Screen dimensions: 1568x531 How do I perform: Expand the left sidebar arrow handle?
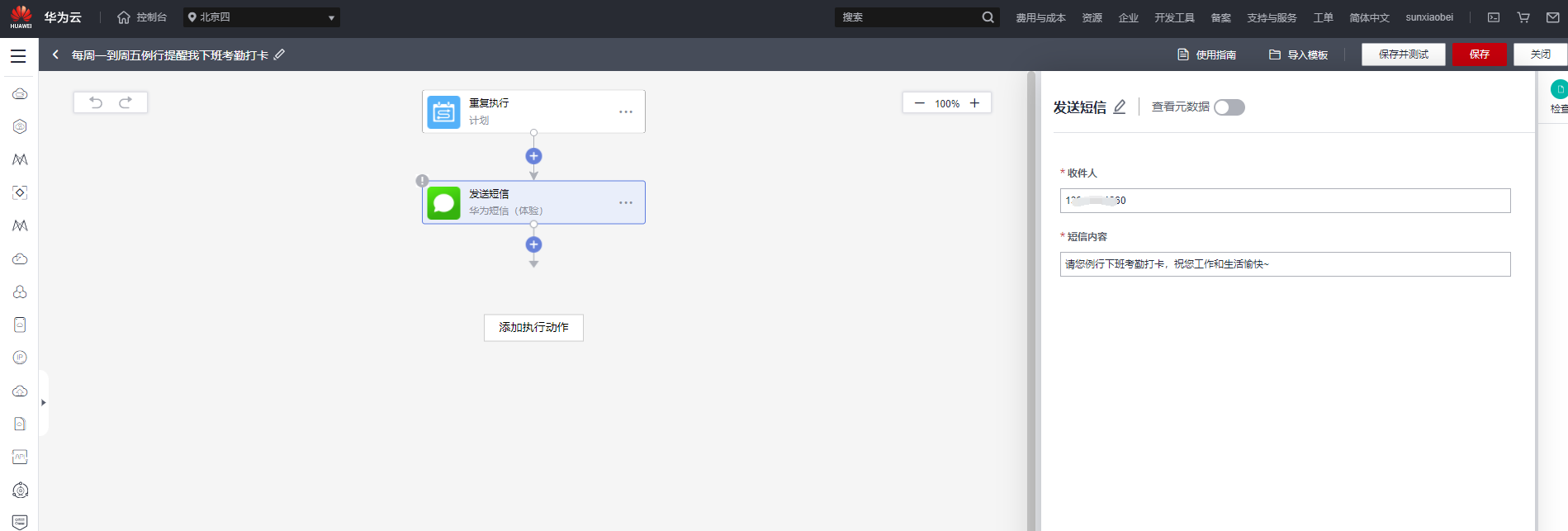[x=43, y=403]
